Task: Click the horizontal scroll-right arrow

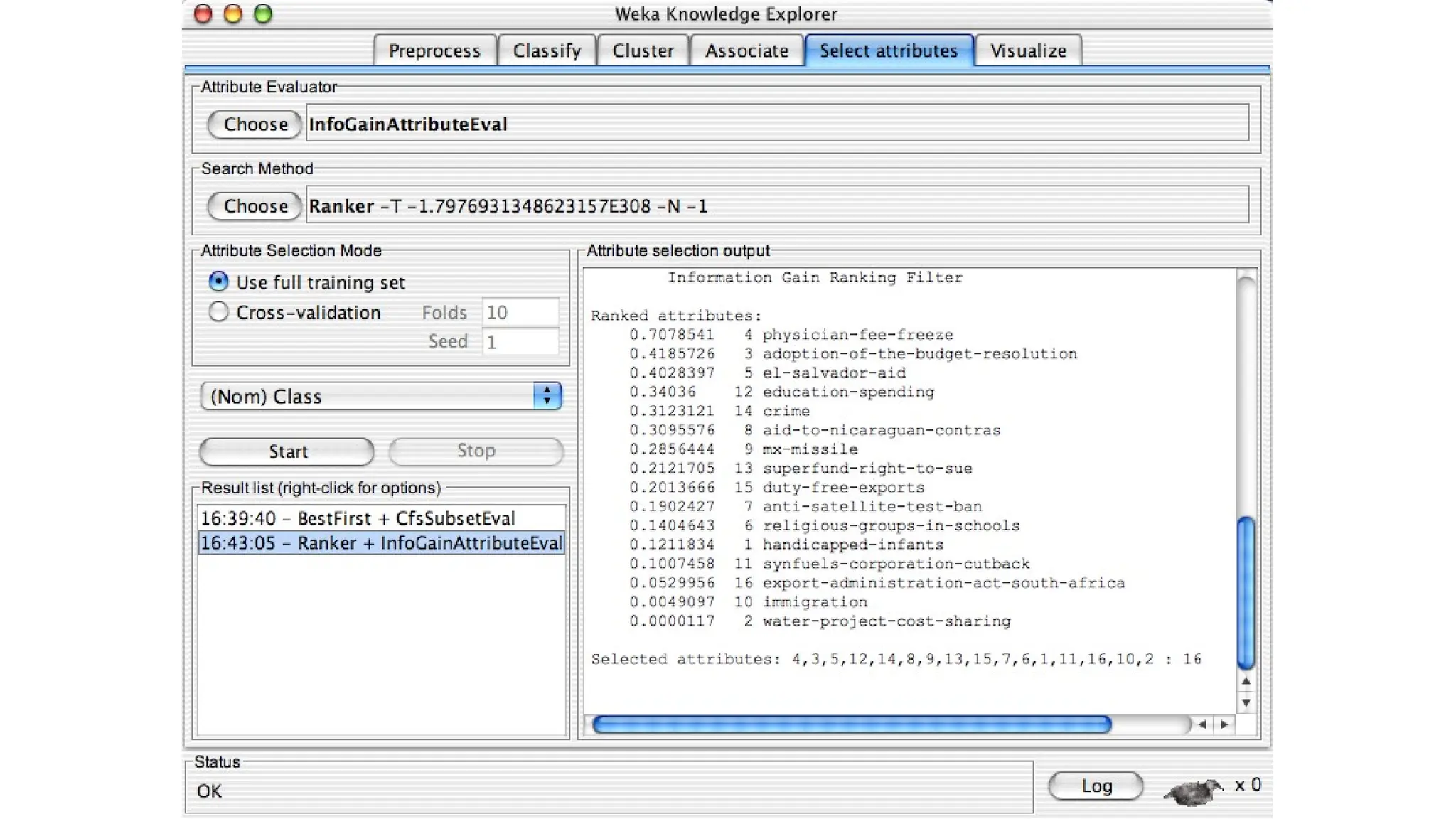Action: [1224, 724]
